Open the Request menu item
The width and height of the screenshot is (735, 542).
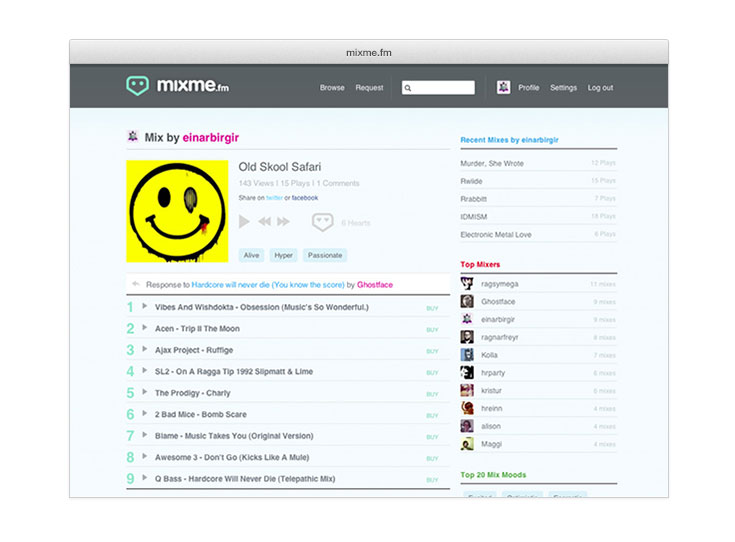(x=369, y=88)
